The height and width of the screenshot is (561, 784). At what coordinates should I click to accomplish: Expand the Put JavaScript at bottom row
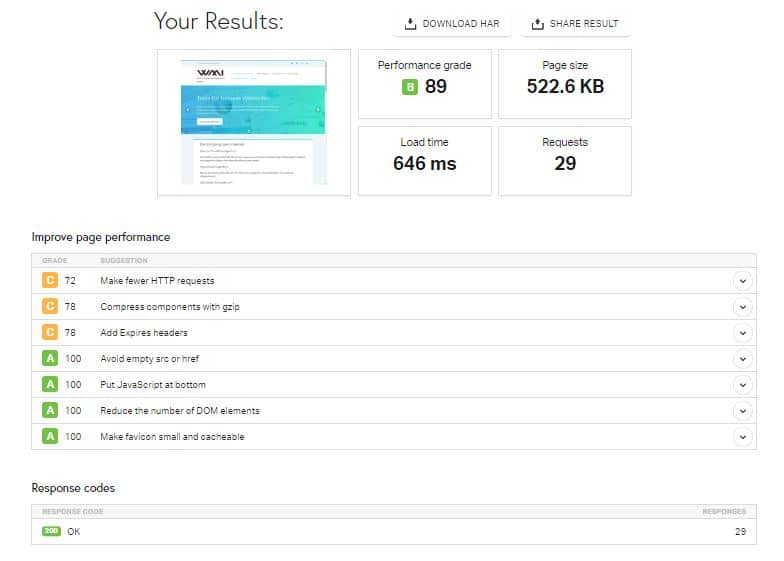pyautogui.click(x=742, y=385)
